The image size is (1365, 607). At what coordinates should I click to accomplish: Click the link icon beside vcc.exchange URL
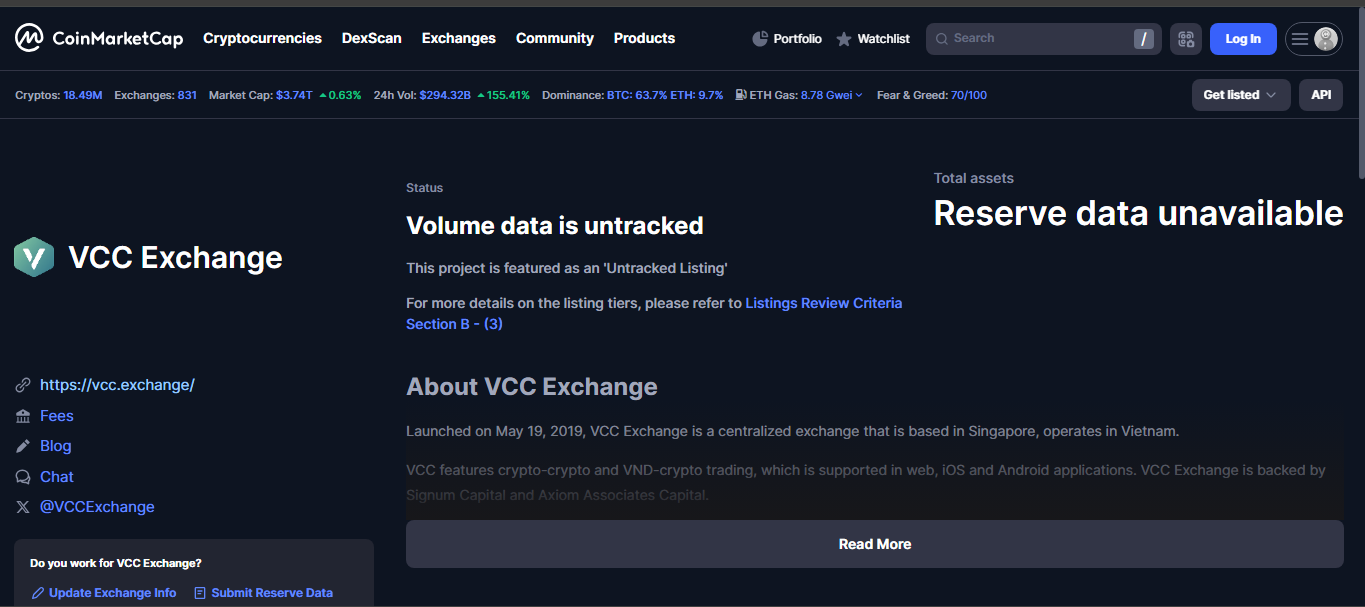tap(23, 385)
